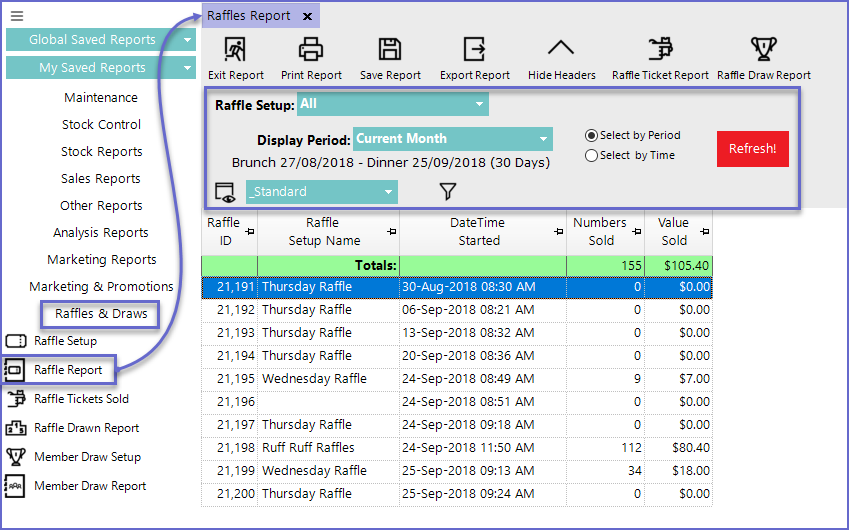
Task: Open the Raffle Draw Report trophy icon
Action: pyautogui.click(x=764, y=50)
